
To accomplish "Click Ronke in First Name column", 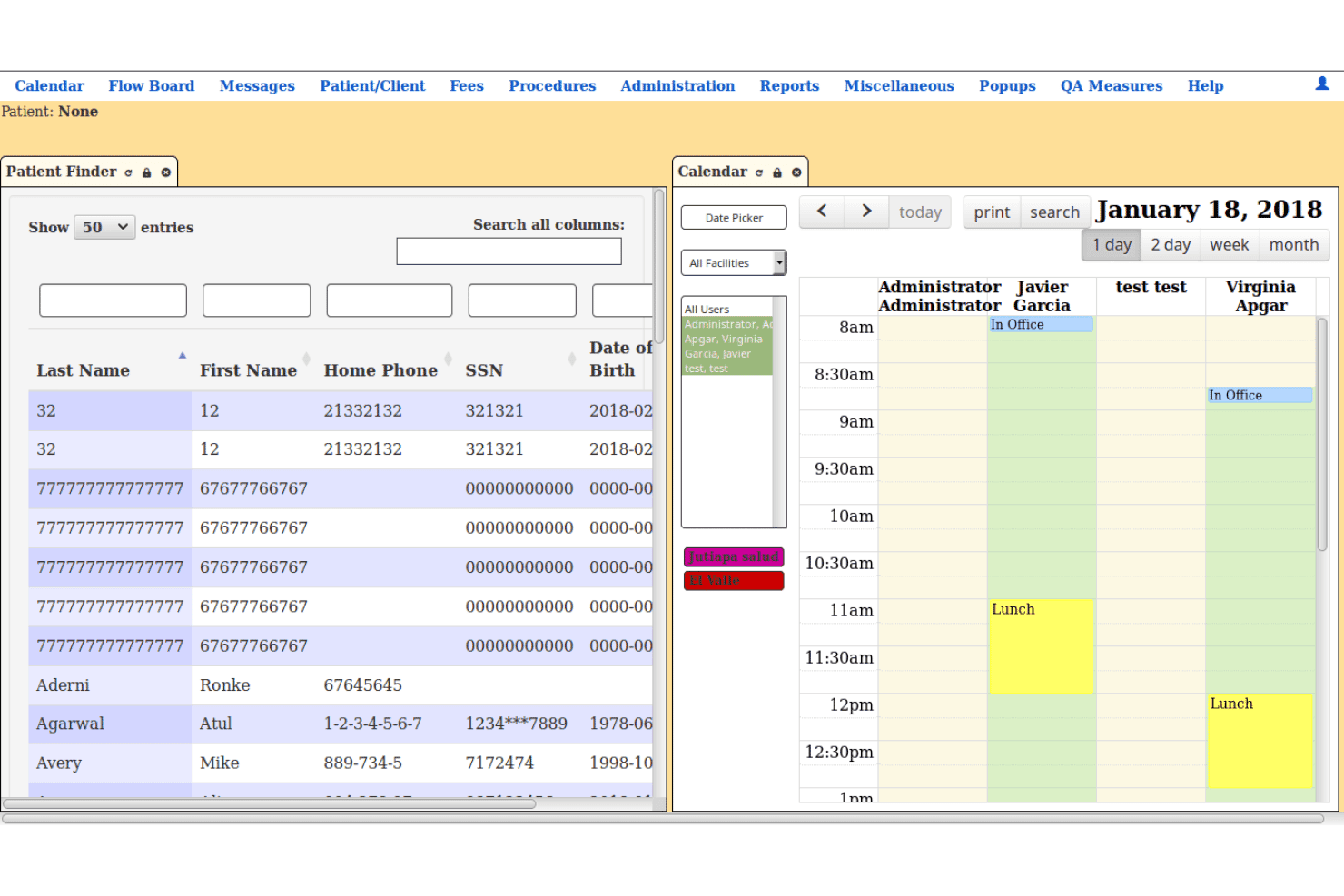I will point(225,685).
